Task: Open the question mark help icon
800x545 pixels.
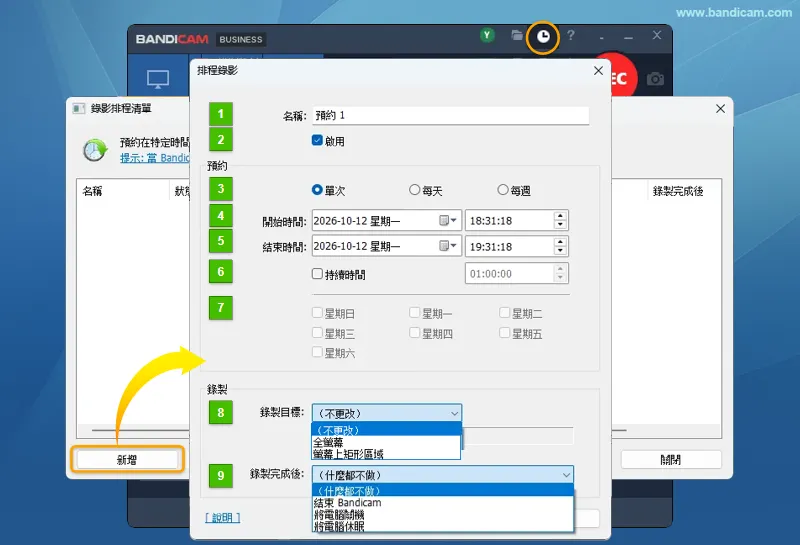Action: click(x=571, y=35)
